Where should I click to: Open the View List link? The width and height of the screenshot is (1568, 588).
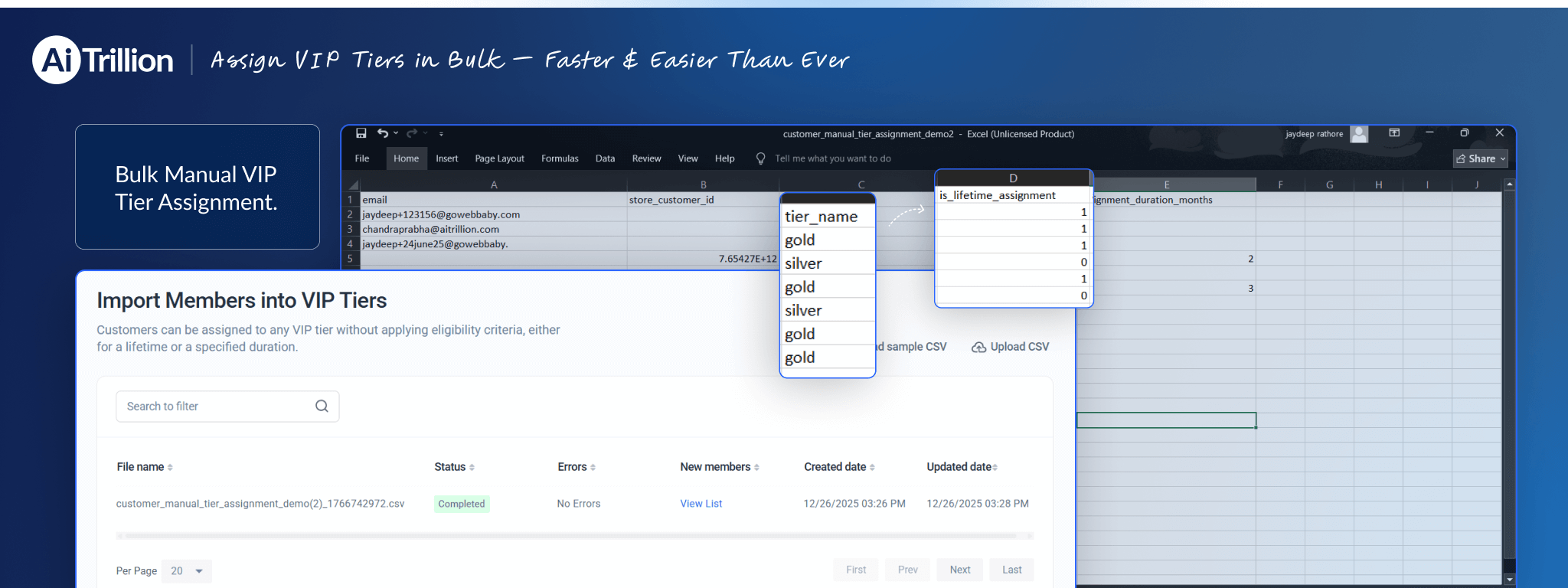[x=701, y=504]
